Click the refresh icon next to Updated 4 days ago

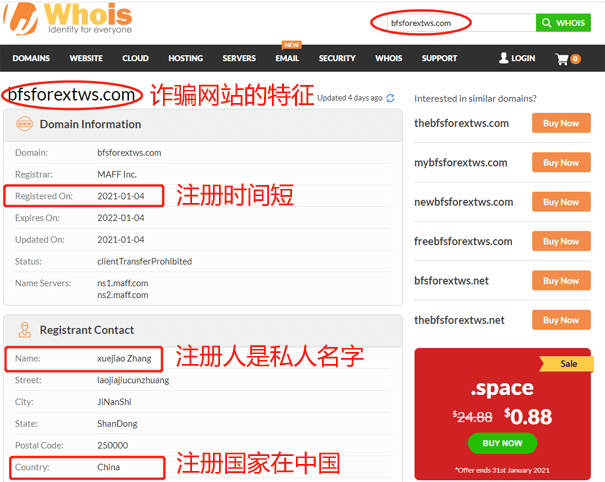[x=390, y=98]
